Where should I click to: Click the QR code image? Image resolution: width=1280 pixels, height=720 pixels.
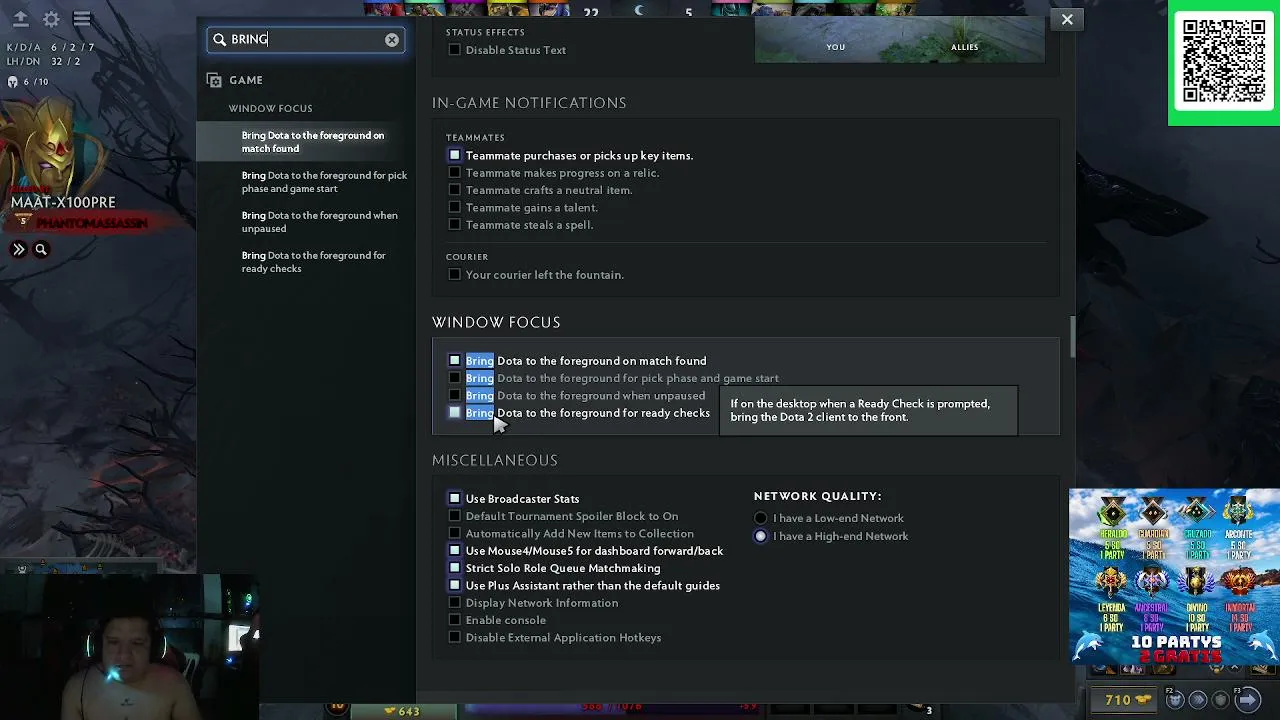point(1224,62)
